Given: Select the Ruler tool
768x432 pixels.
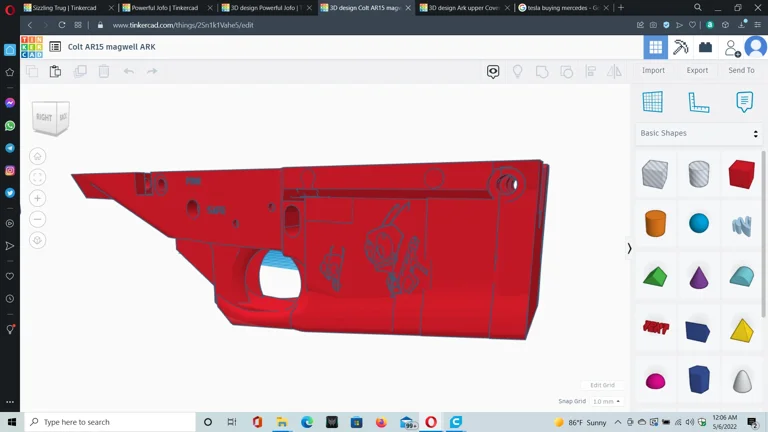Looking at the screenshot, I should pos(698,102).
